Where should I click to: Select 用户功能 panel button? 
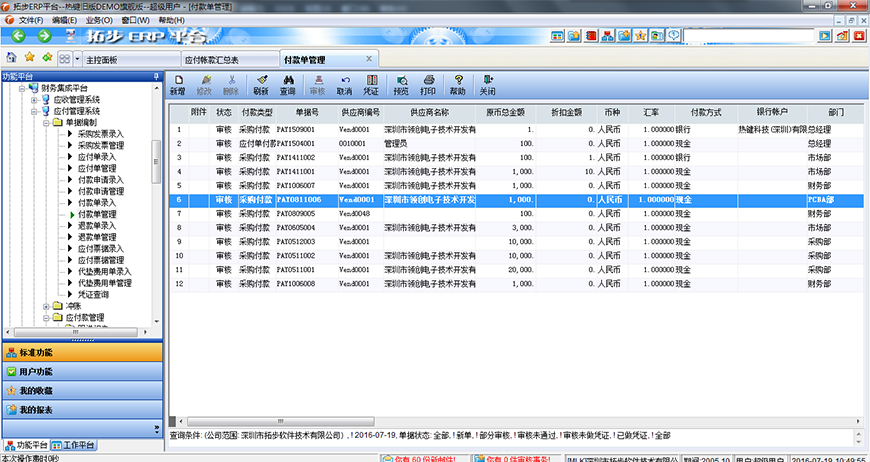[36, 372]
